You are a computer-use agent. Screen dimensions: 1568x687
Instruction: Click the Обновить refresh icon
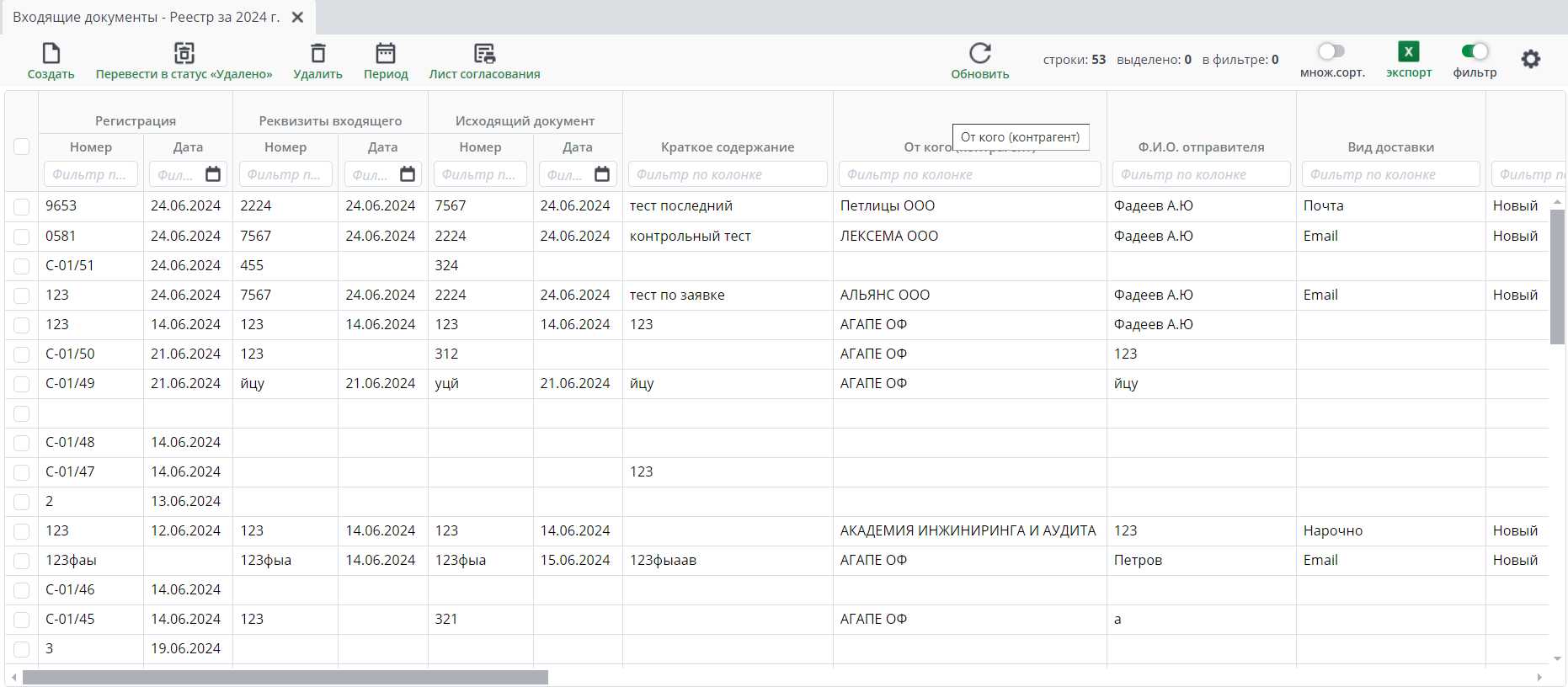coord(980,53)
